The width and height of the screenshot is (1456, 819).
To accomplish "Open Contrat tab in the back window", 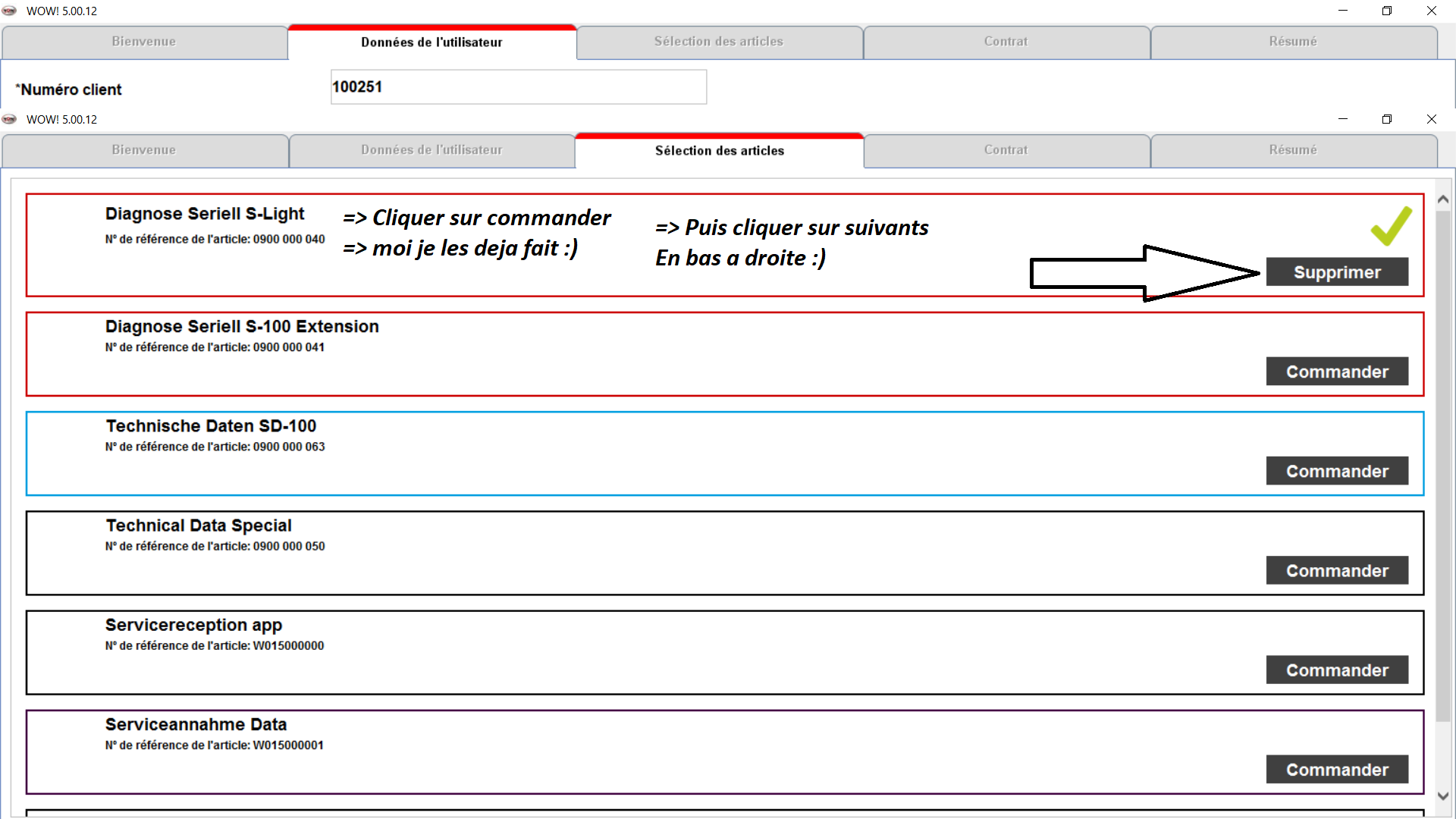I will pyautogui.click(x=1006, y=42).
